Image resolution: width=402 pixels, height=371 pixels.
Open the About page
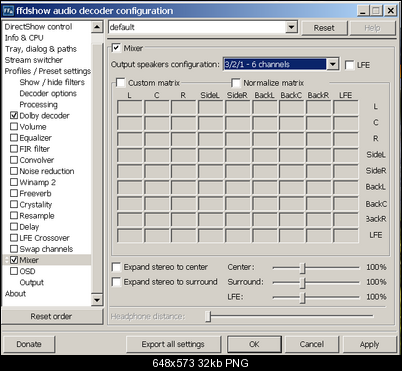(15, 294)
